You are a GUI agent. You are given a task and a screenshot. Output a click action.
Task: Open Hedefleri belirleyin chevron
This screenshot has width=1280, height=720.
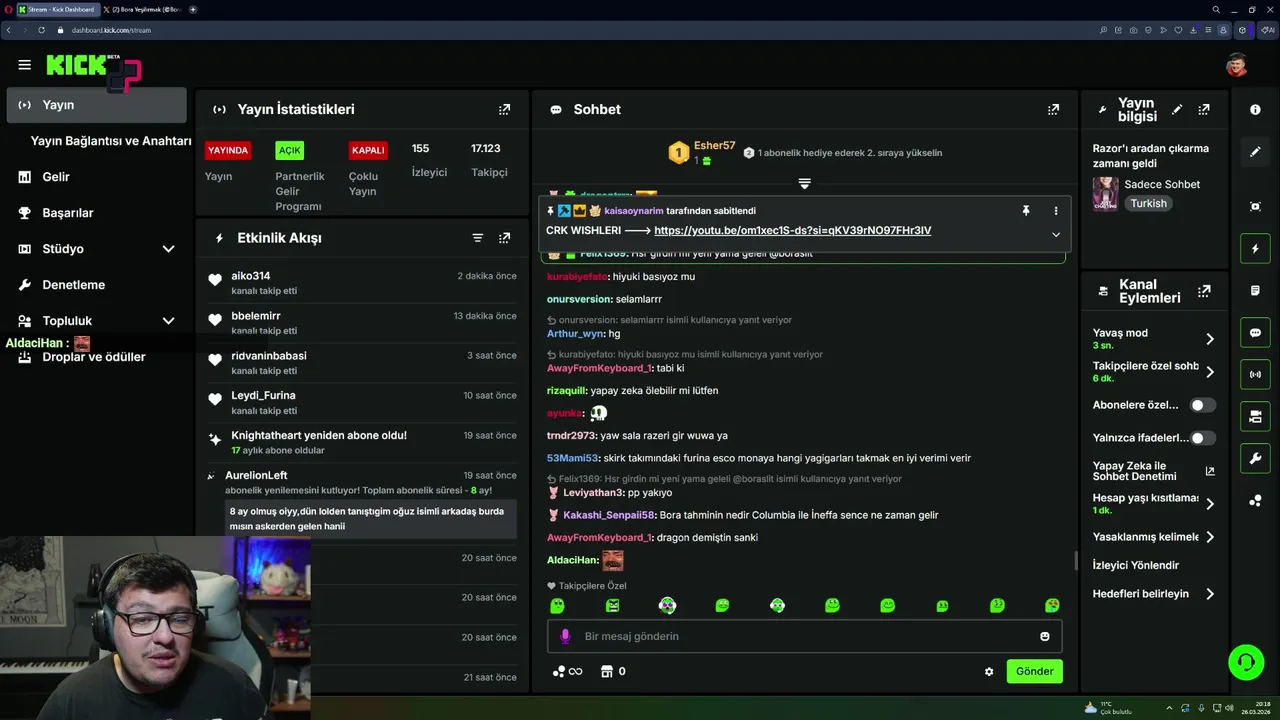click(1210, 594)
